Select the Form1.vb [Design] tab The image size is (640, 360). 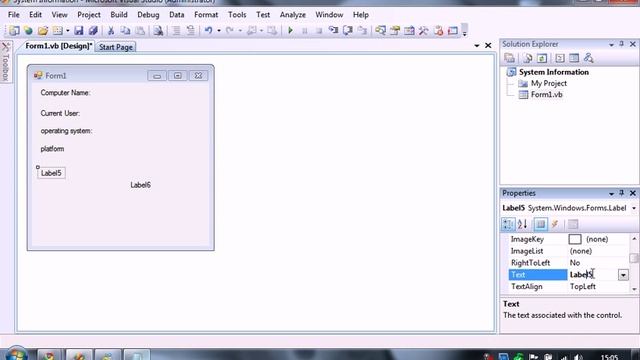tap(58, 46)
